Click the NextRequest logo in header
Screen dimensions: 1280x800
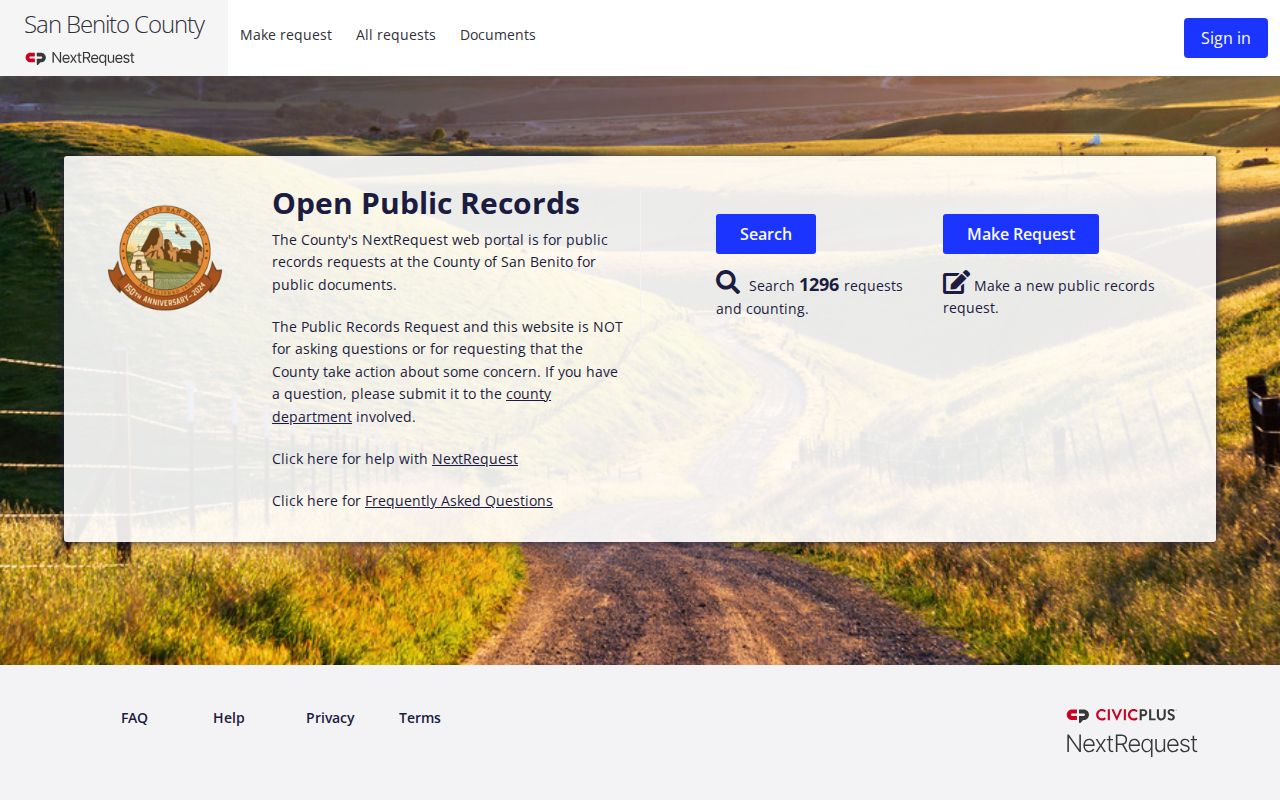[80, 58]
